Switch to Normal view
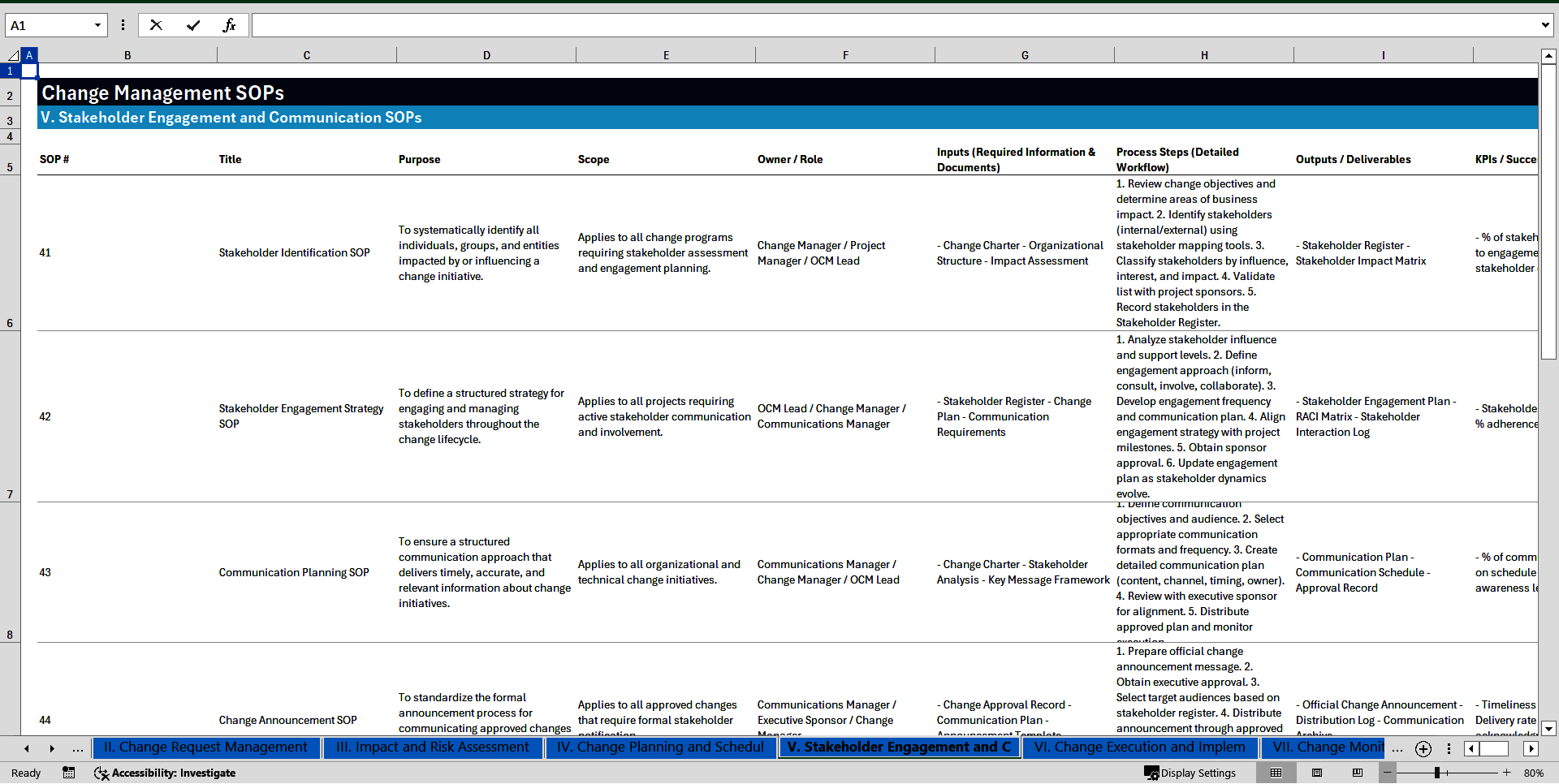The width and height of the screenshot is (1559, 784). (x=1276, y=773)
